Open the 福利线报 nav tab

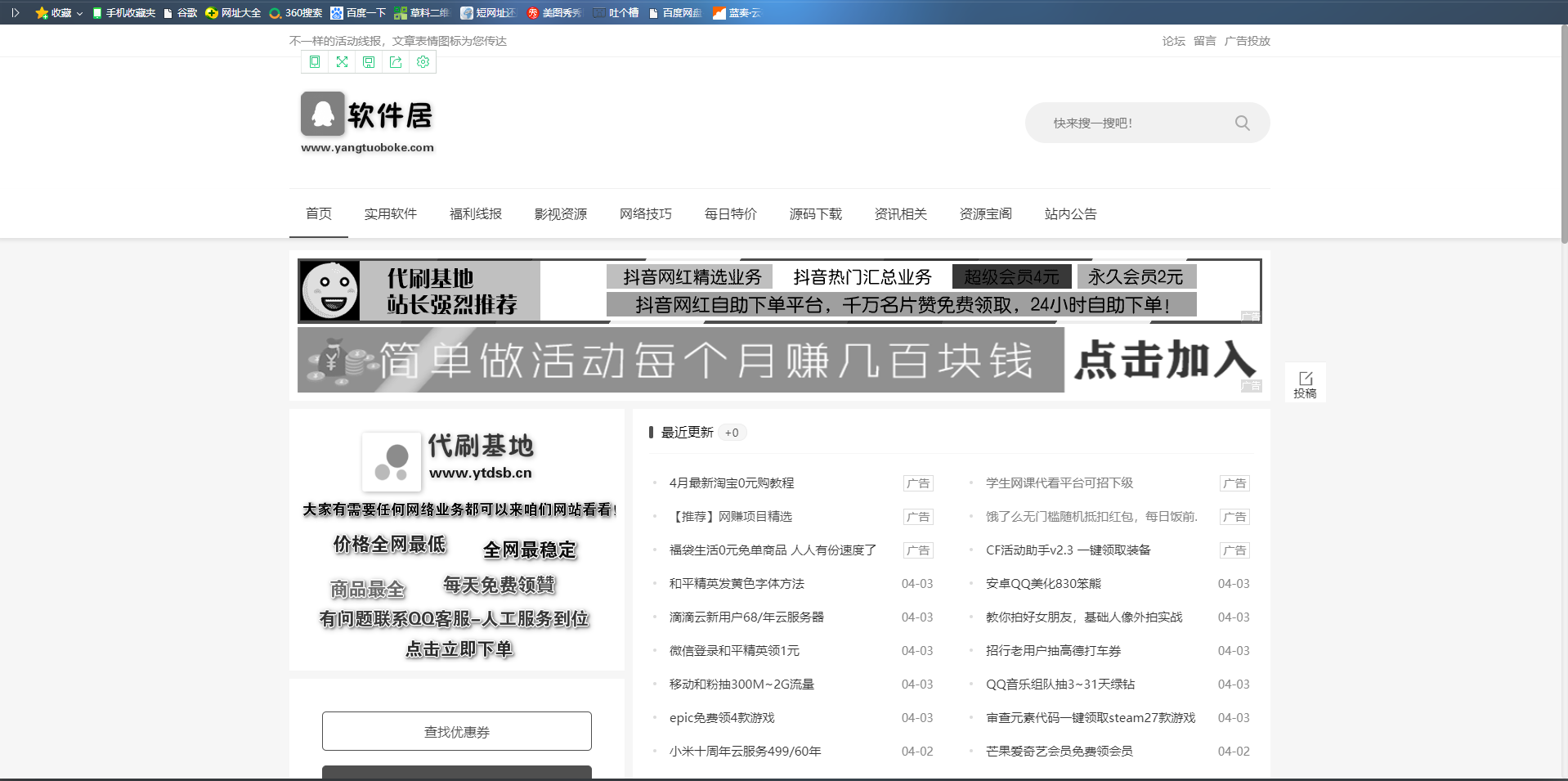pyautogui.click(x=476, y=214)
